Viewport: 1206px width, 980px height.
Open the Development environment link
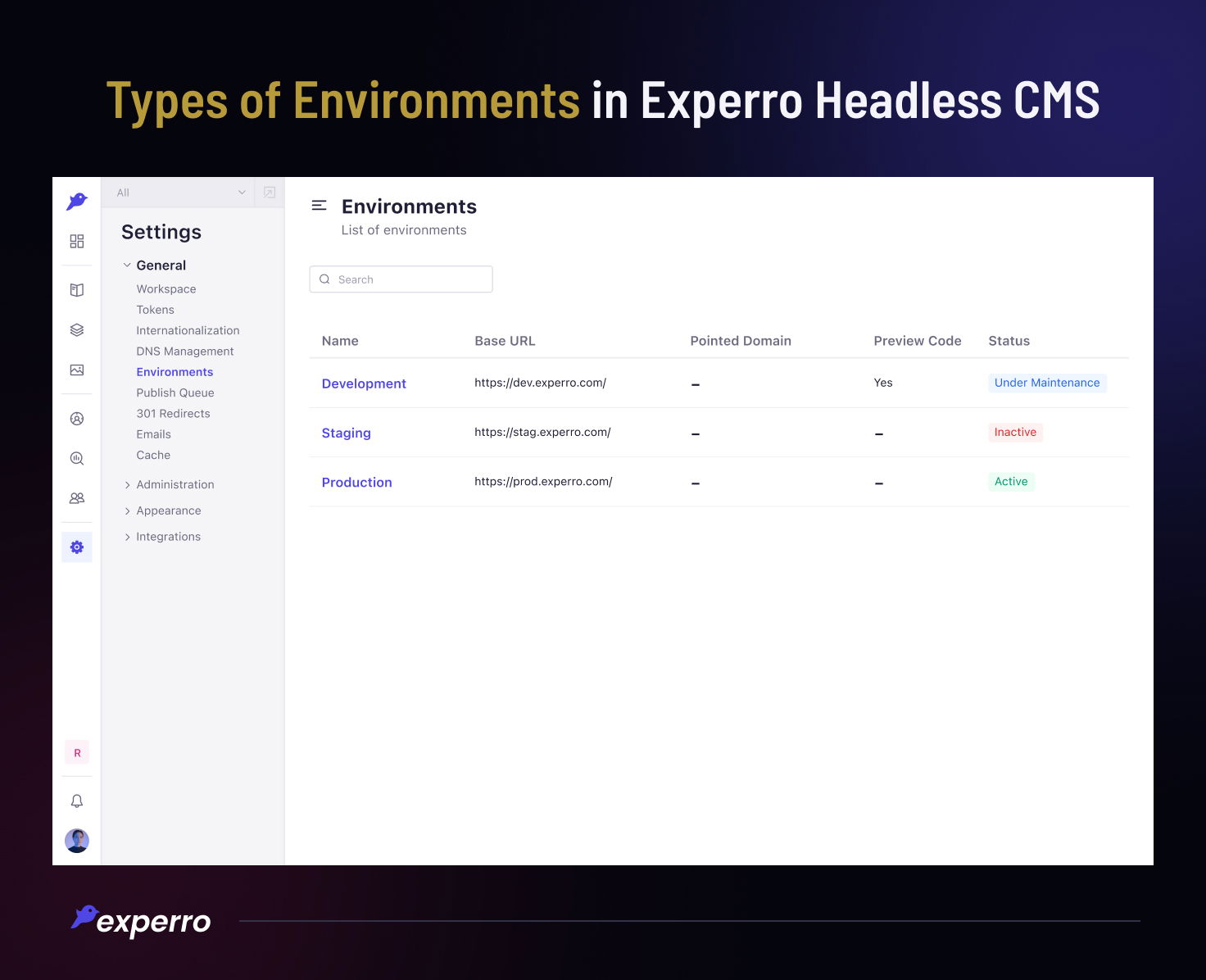[x=364, y=383]
